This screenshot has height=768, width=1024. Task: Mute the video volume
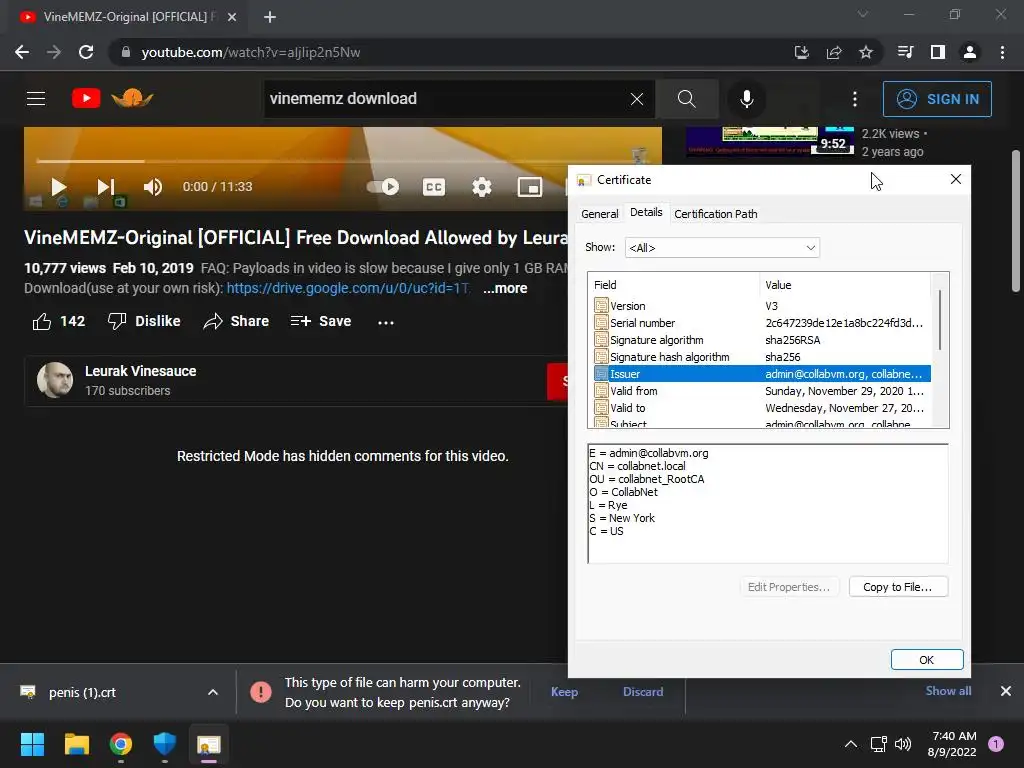click(x=153, y=187)
